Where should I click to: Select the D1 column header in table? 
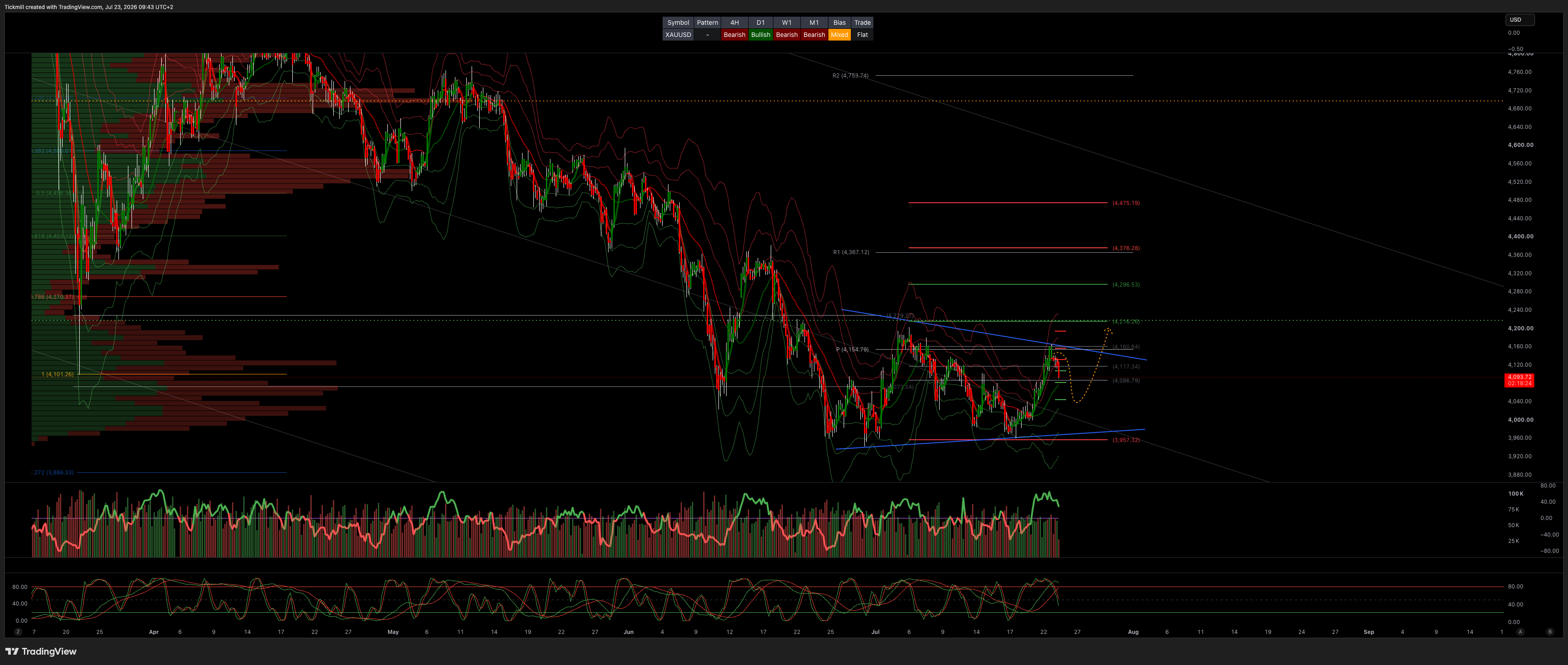coord(760,23)
